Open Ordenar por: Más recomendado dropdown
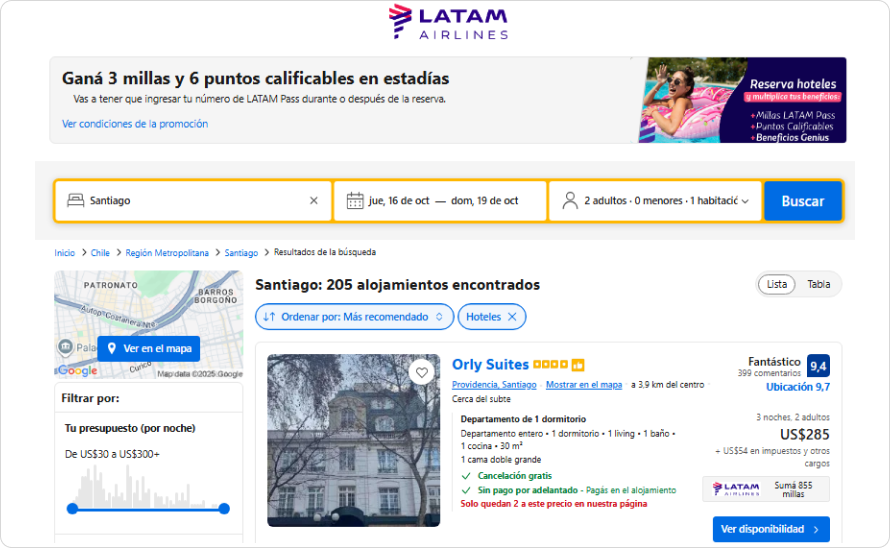The image size is (890, 548). pos(354,317)
